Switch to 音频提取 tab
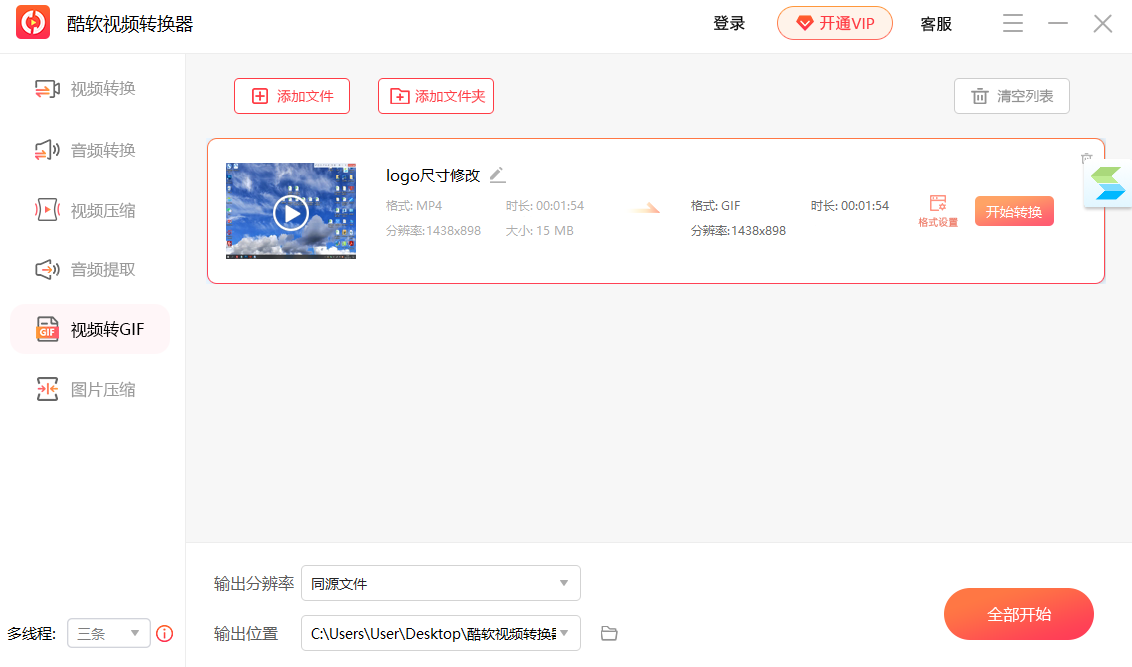The image size is (1132, 667). pos(90,270)
